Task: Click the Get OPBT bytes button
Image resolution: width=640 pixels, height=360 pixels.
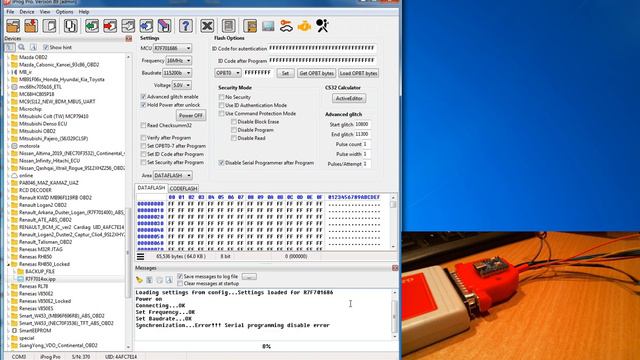Action: tap(316, 73)
